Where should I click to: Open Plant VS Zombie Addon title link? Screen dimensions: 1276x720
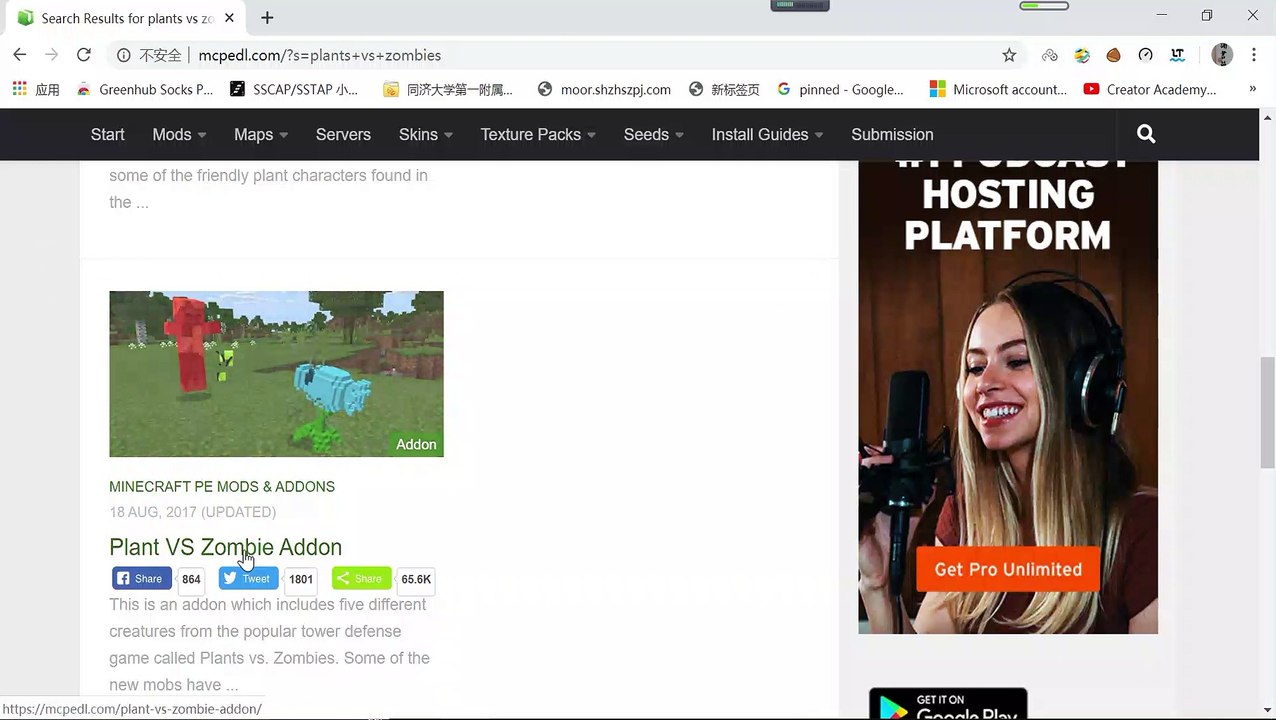click(225, 547)
